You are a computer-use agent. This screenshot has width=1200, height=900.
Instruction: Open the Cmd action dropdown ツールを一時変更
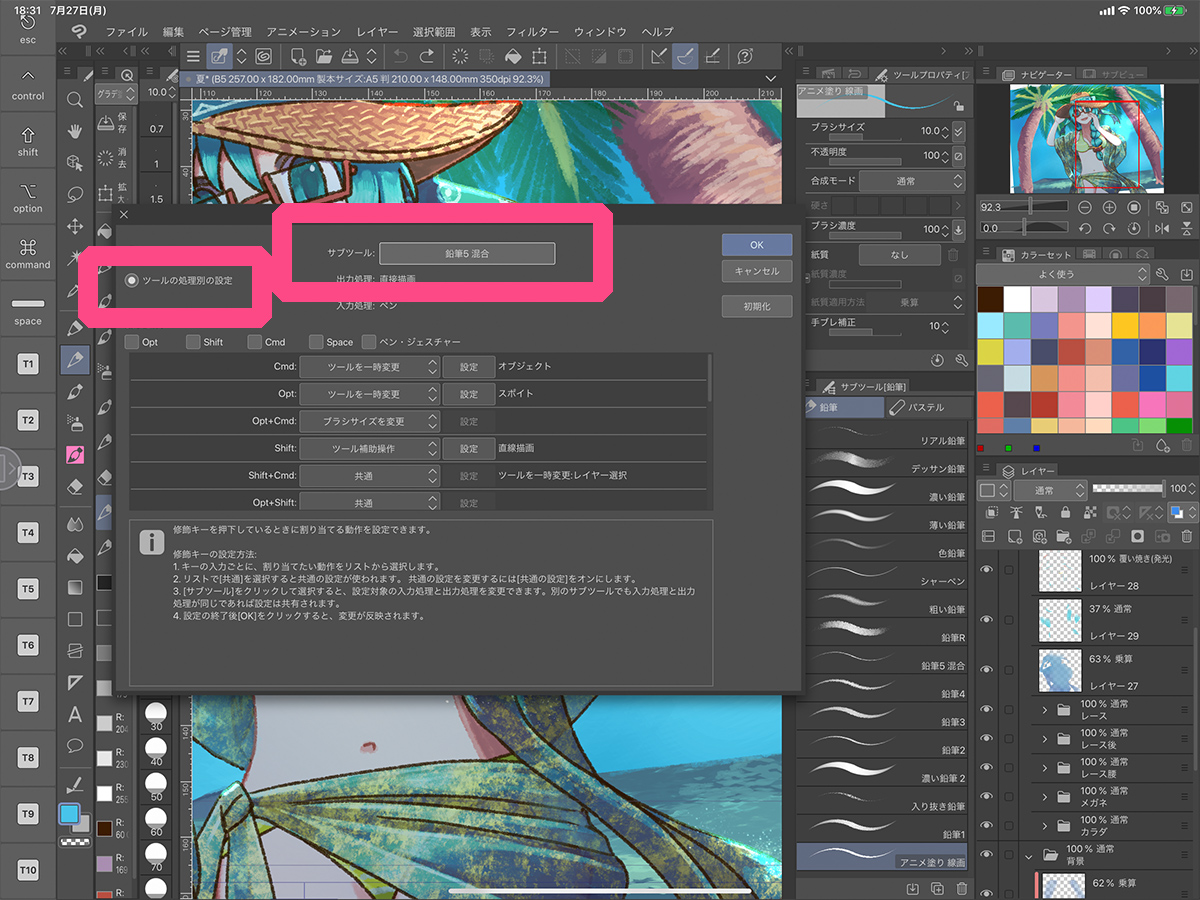370,366
